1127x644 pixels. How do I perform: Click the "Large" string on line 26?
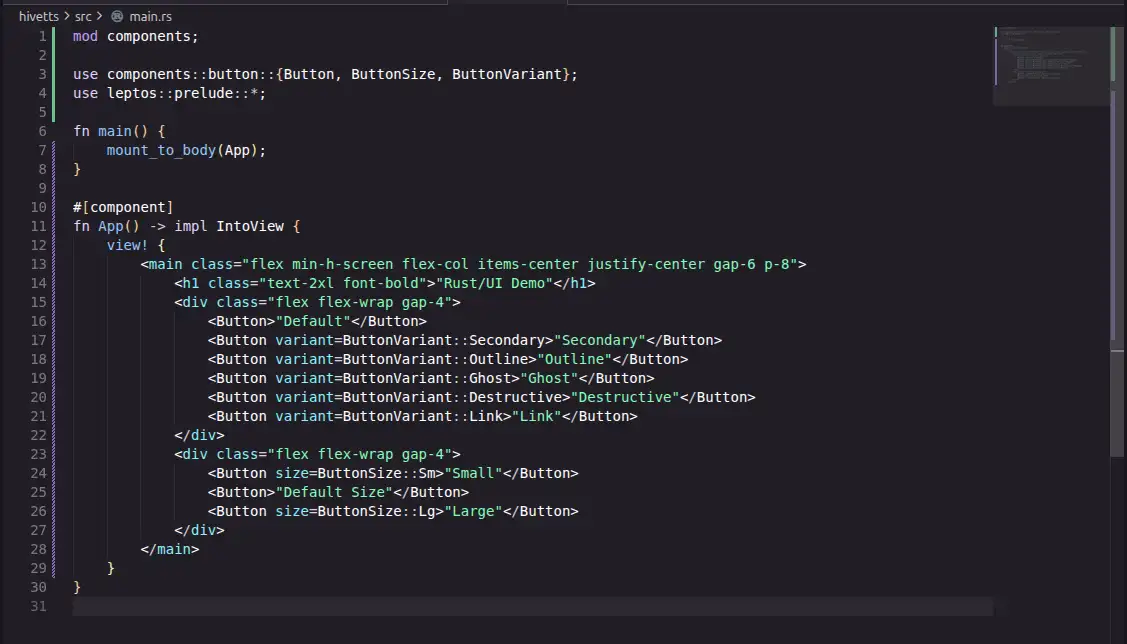tap(473, 511)
